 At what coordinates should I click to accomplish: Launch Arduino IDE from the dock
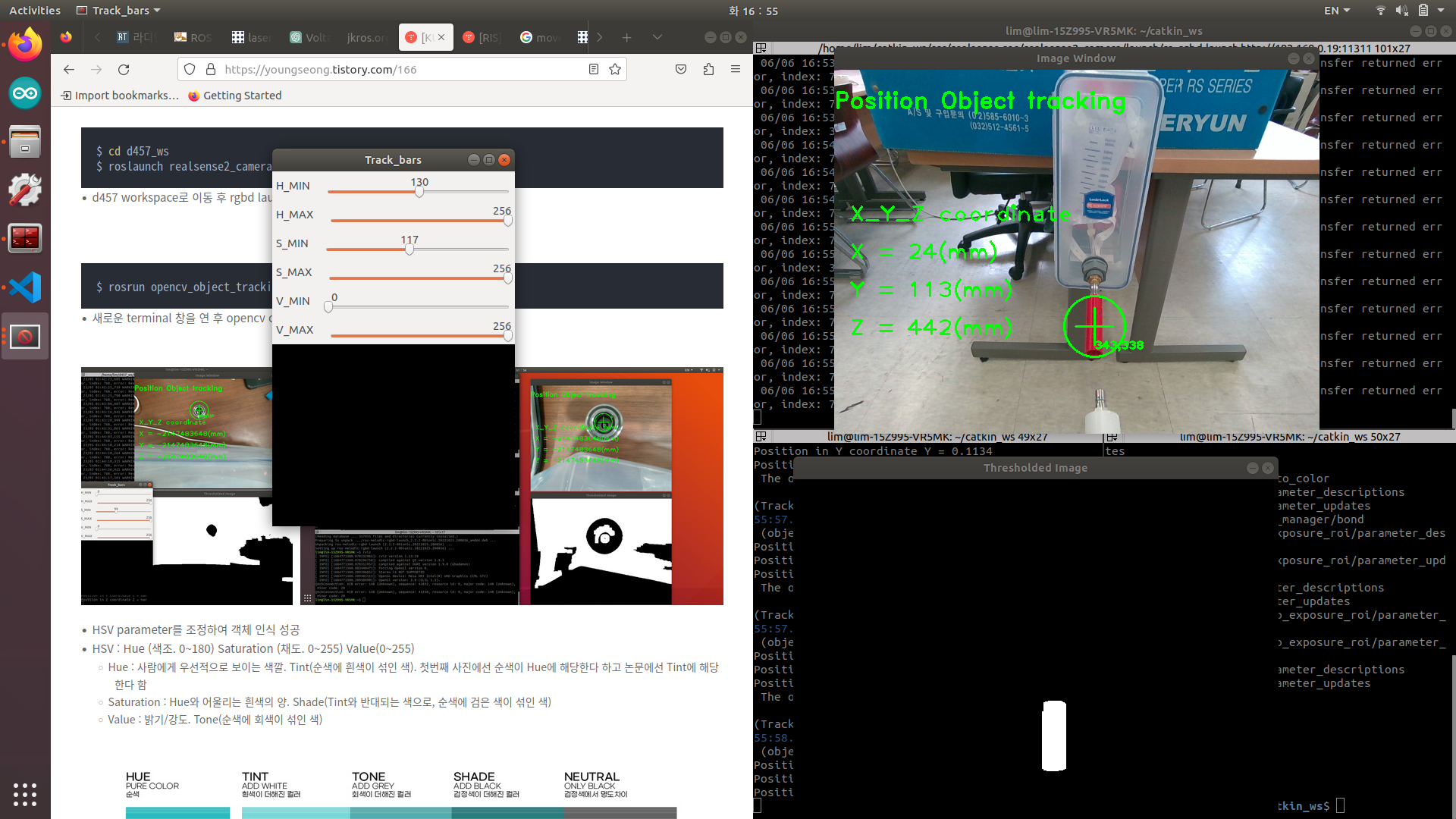click(25, 94)
